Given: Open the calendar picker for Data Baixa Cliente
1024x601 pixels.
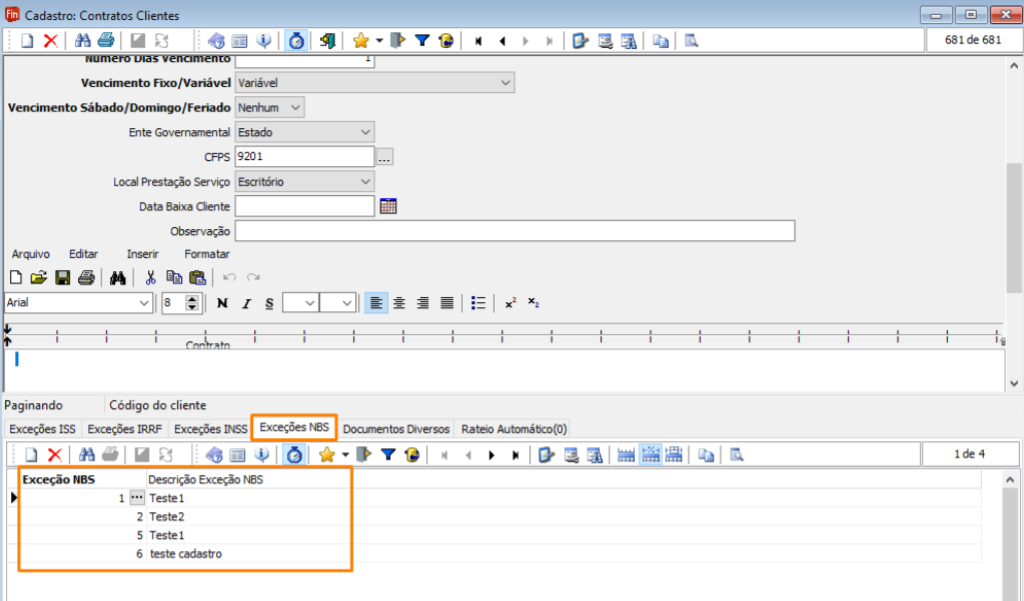Looking at the screenshot, I should coord(389,206).
